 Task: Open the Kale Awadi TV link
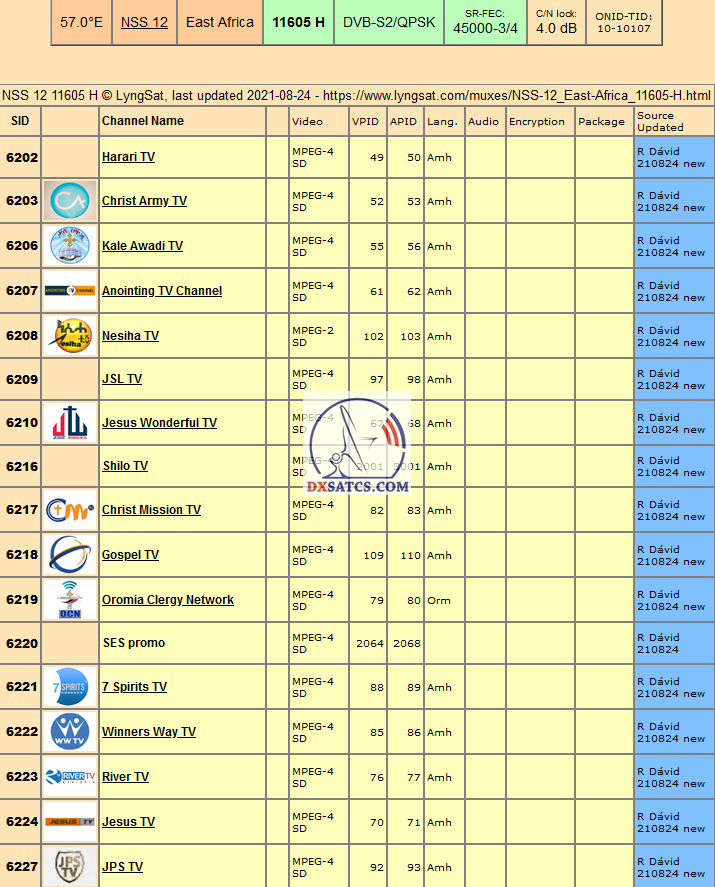142,246
